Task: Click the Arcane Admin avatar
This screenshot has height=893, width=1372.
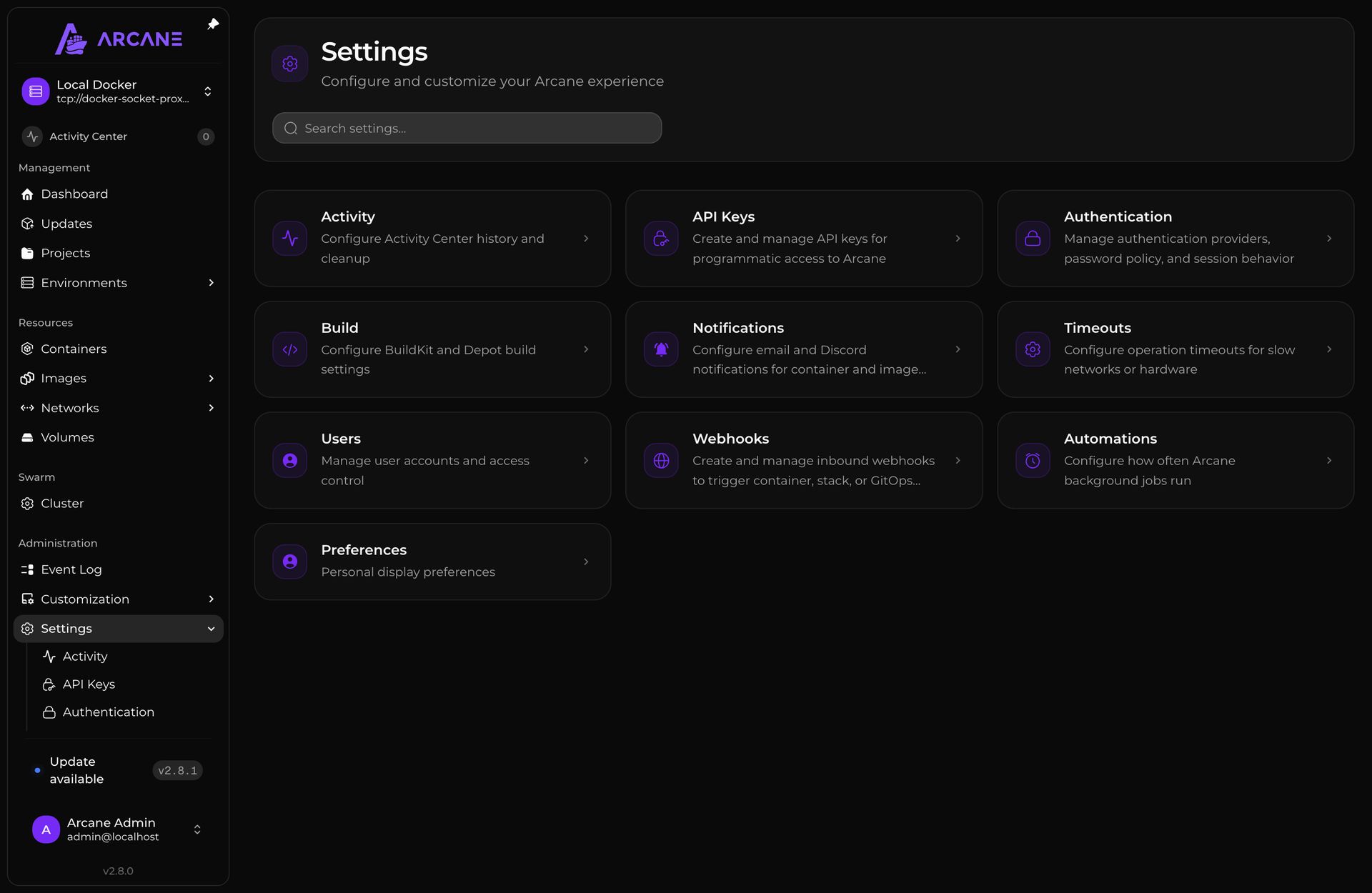Action: [46, 829]
